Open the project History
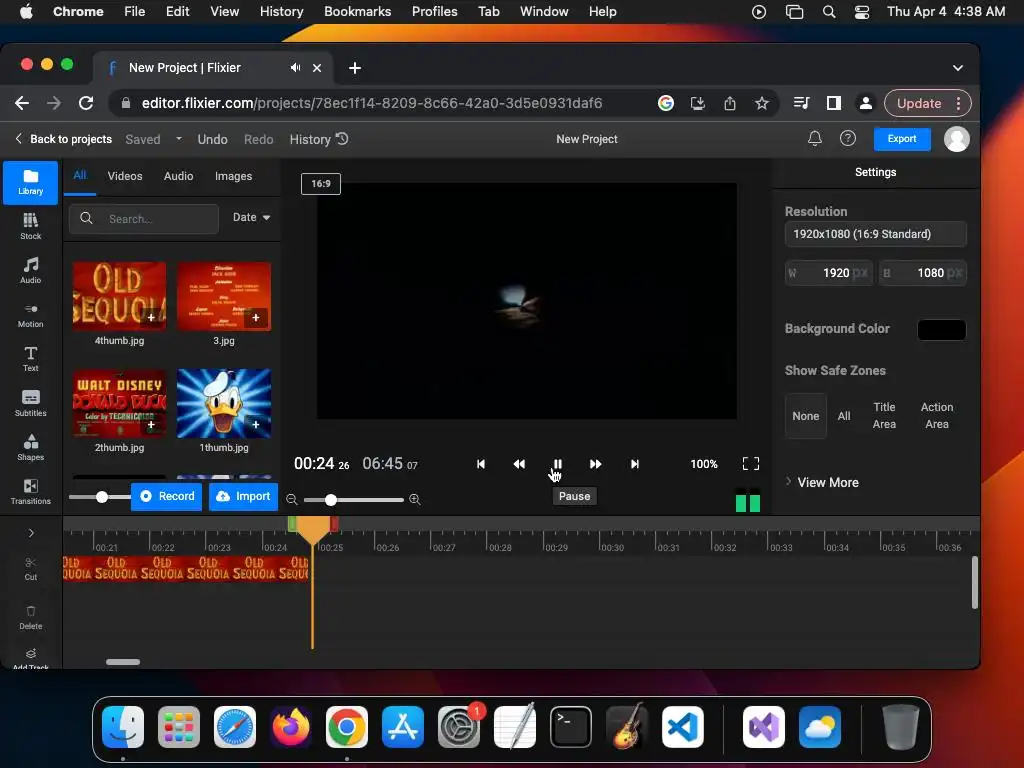Viewport: 1024px width, 768px height. point(319,139)
